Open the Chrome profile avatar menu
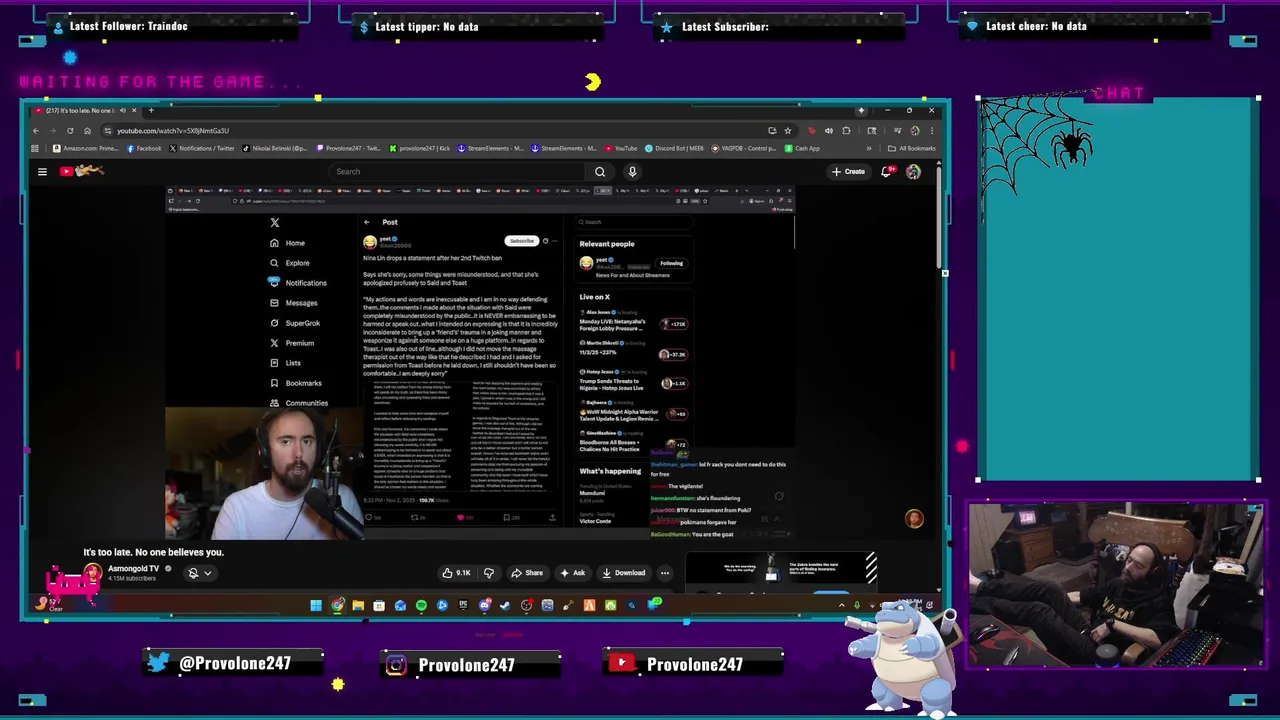Screen dimensions: 1280x720 coord(915,130)
